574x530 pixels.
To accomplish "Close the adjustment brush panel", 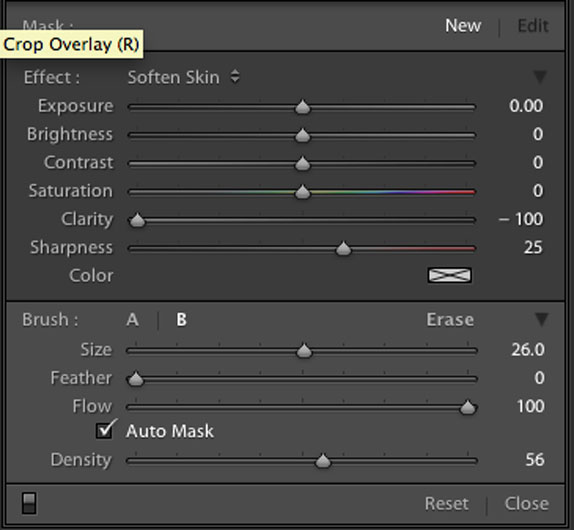I will point(526,504).
